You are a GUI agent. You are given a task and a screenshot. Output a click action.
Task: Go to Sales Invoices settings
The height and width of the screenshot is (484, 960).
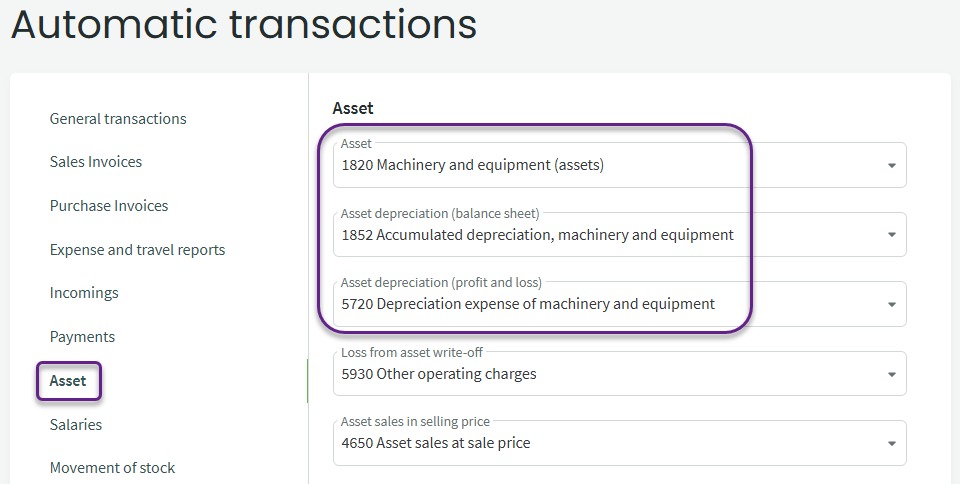click(96, 162)
